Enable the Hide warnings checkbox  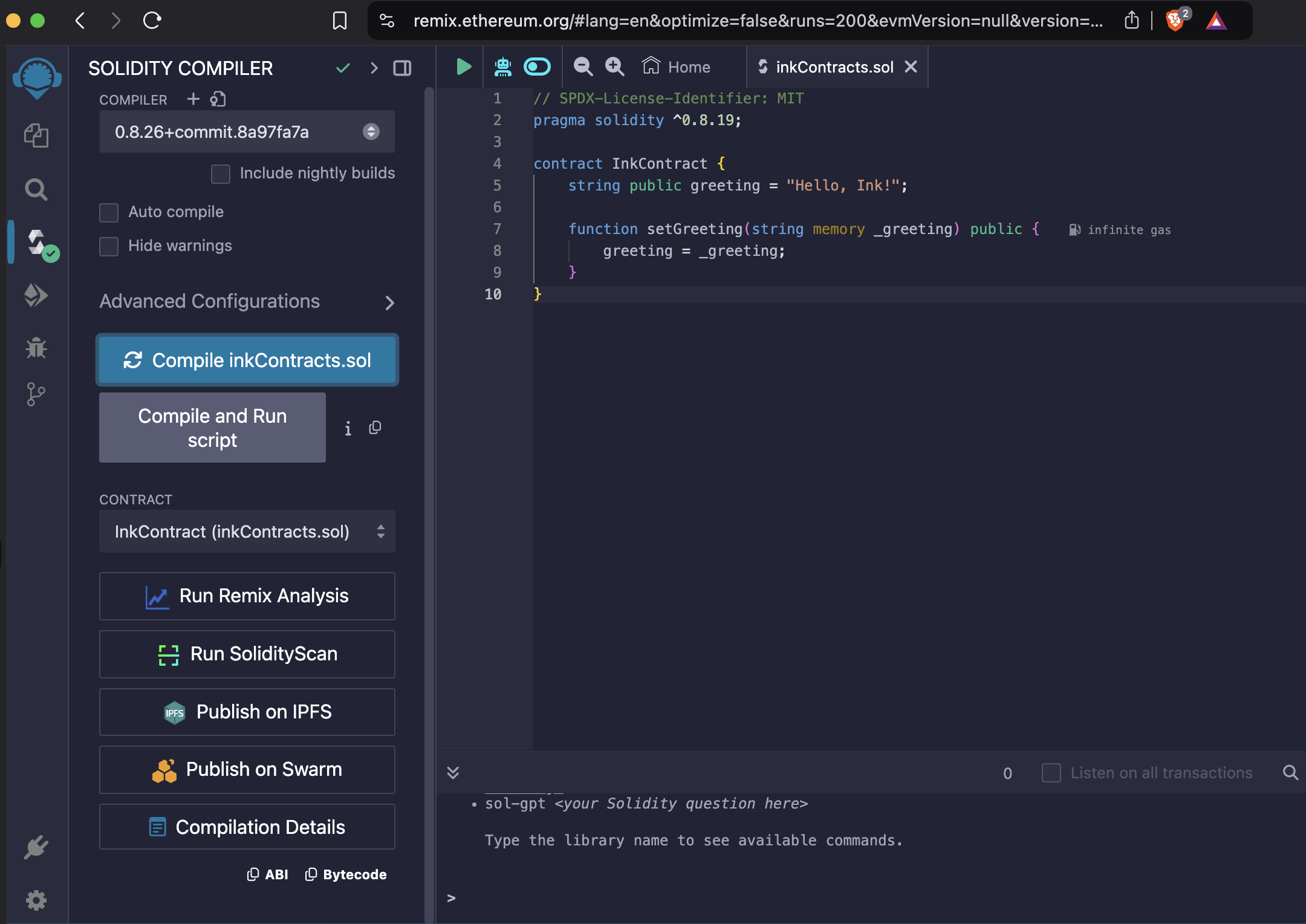[x=109, y=245]
